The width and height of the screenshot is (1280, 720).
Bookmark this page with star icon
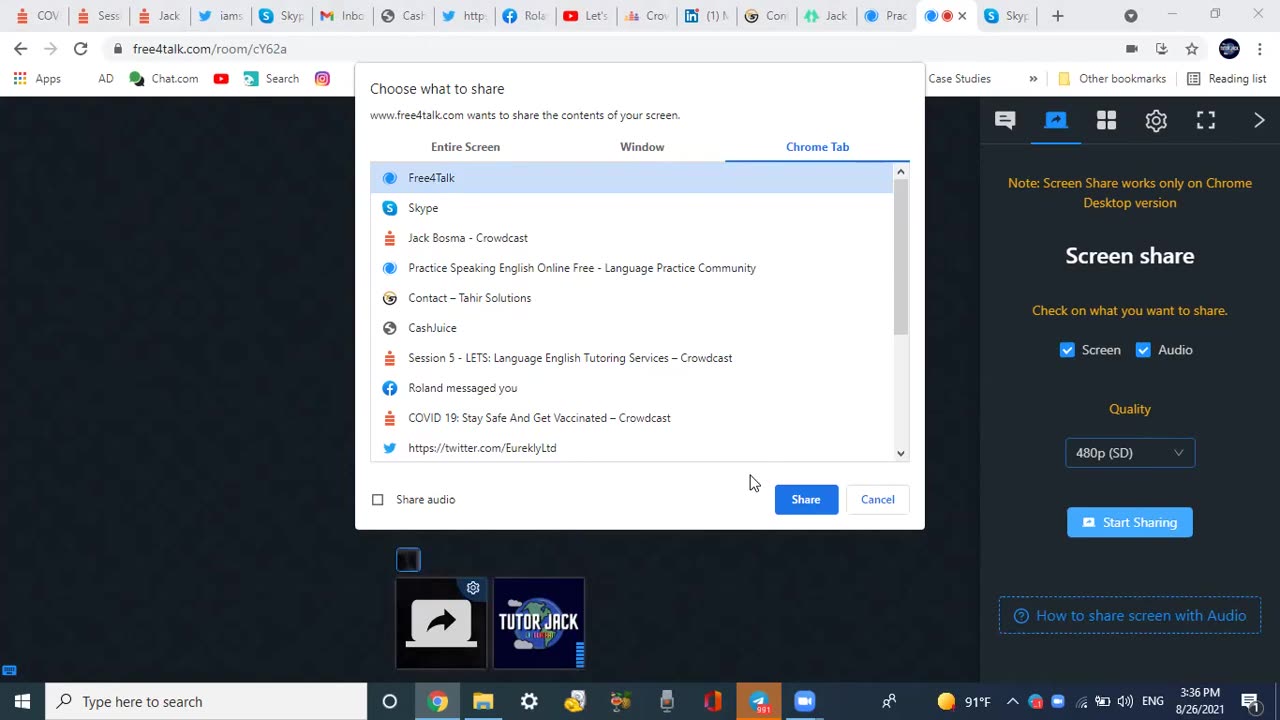click(1191, 49)
